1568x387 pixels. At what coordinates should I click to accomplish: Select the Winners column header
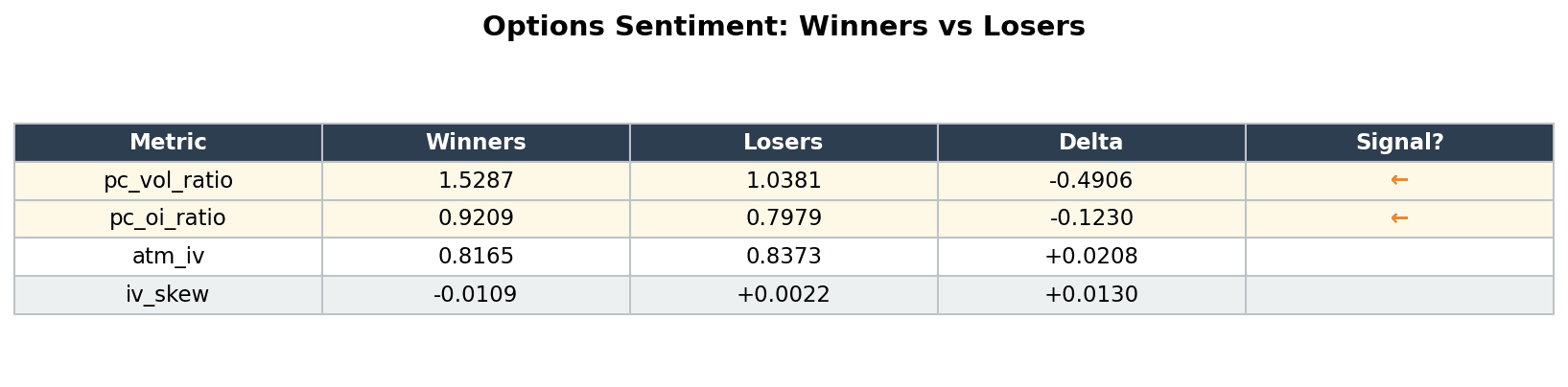[476, 143]
